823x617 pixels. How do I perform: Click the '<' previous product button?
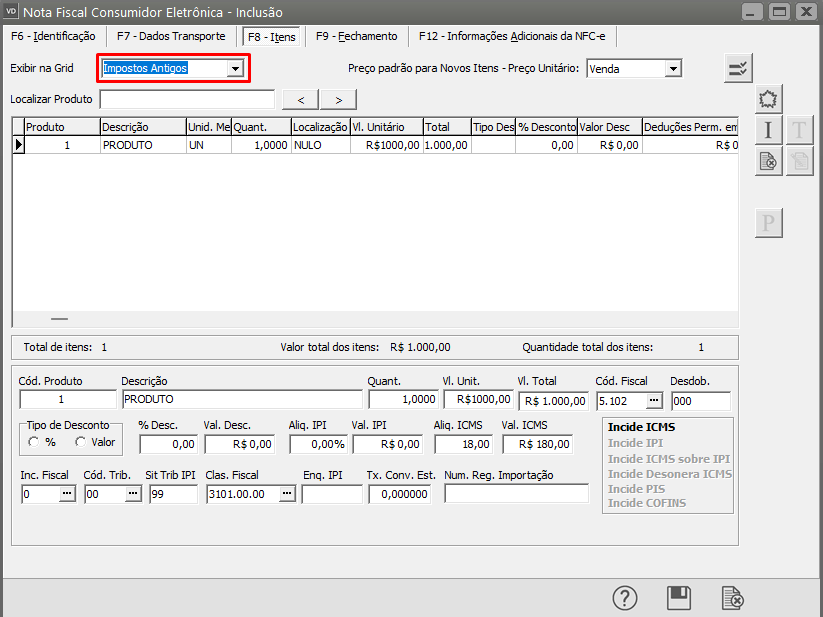301,99
